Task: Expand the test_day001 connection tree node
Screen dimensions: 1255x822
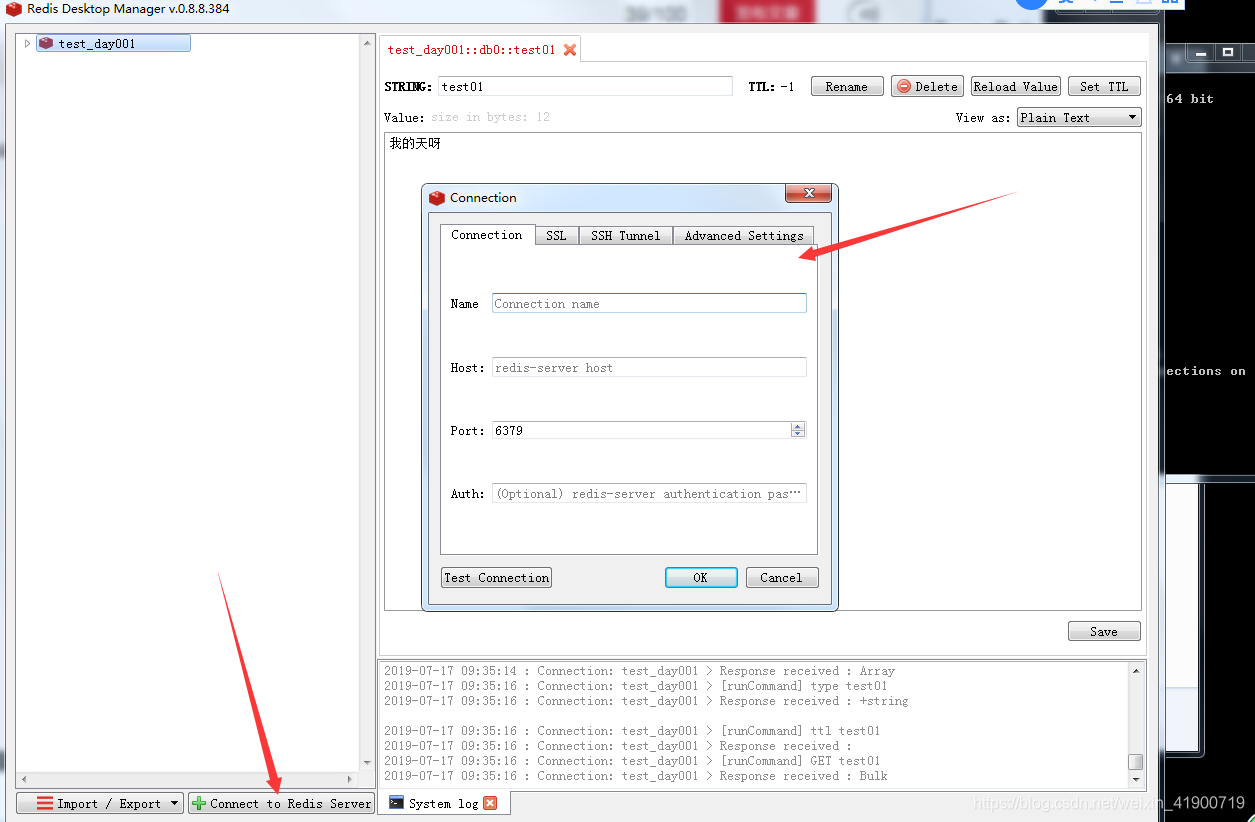Action: 27,44
